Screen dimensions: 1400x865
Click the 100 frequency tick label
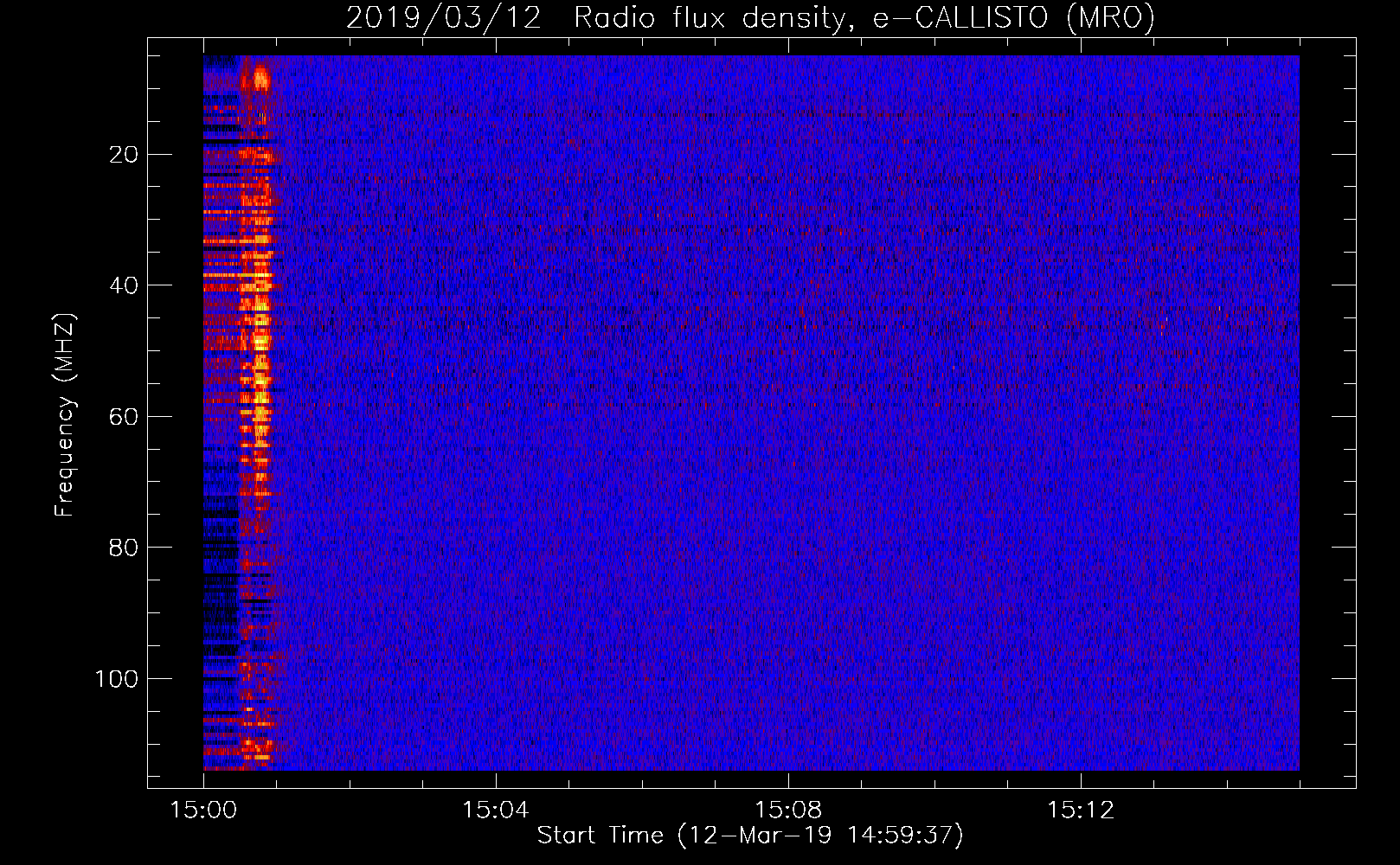click(117, 679)
